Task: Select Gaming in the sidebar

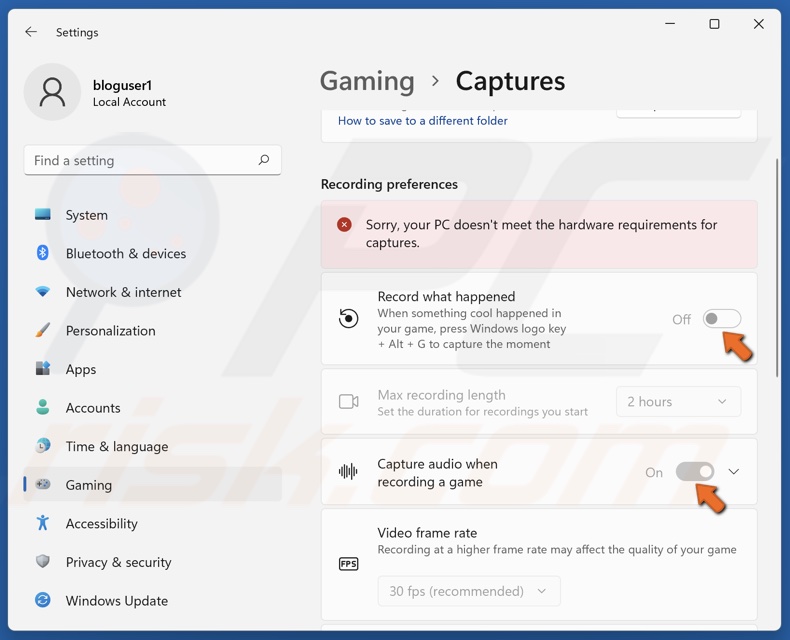Action: 152,484
